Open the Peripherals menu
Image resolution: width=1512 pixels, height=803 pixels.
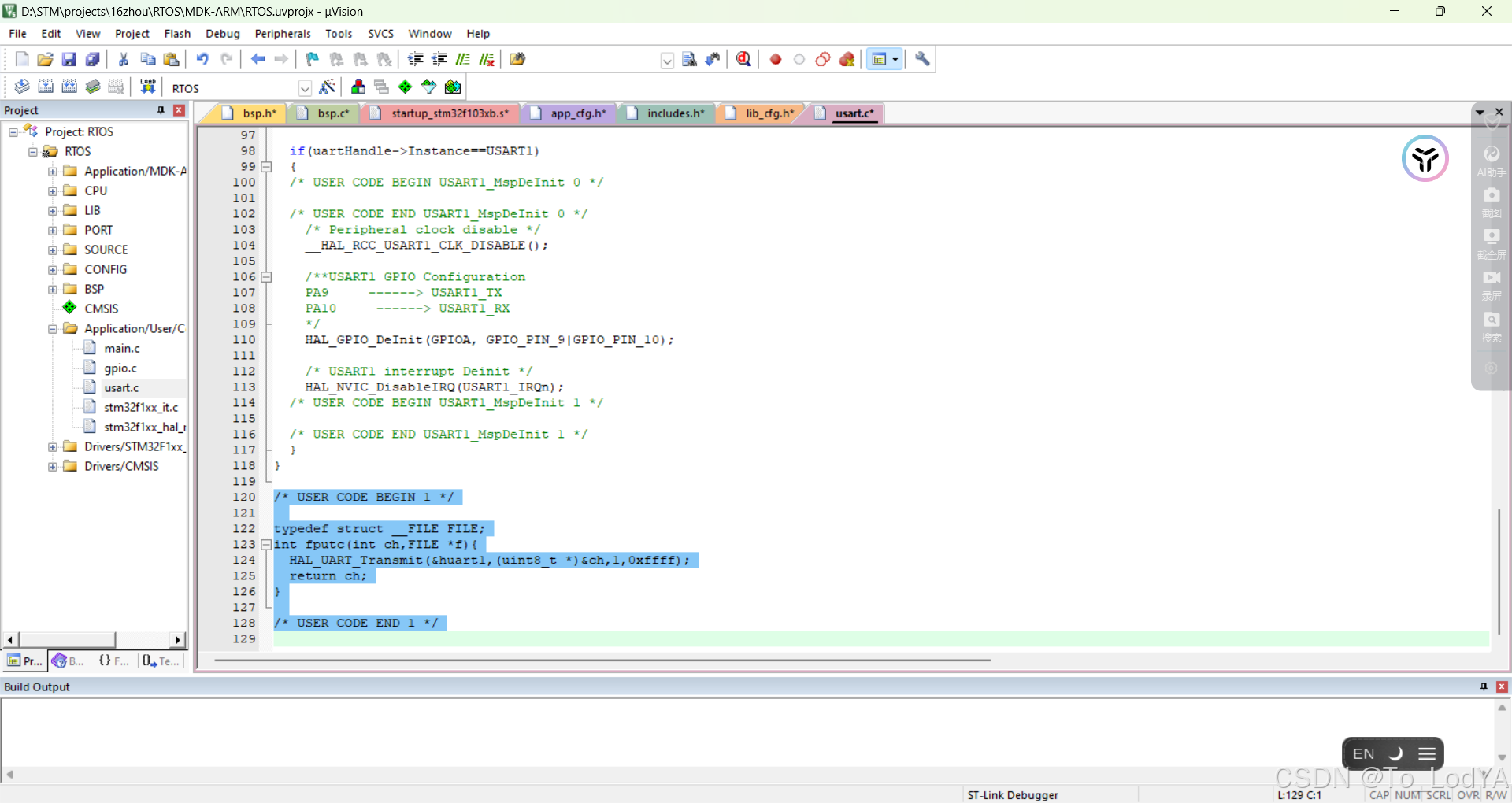click(283, 34)
